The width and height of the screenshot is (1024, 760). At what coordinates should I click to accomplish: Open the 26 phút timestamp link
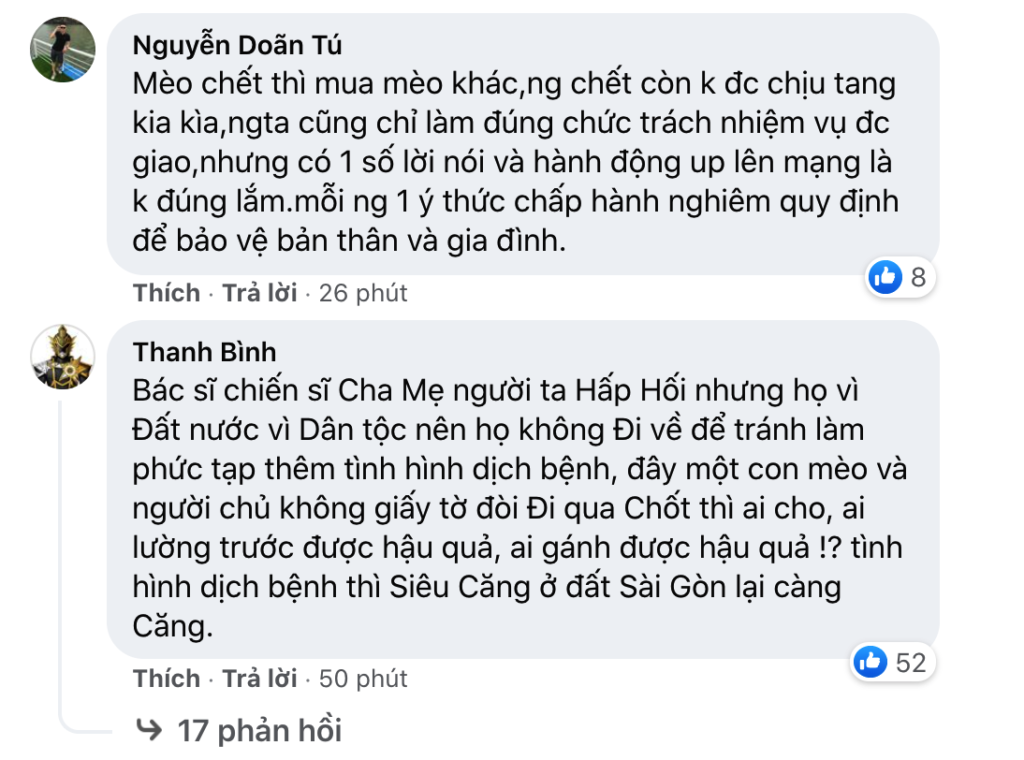point(363,293)
